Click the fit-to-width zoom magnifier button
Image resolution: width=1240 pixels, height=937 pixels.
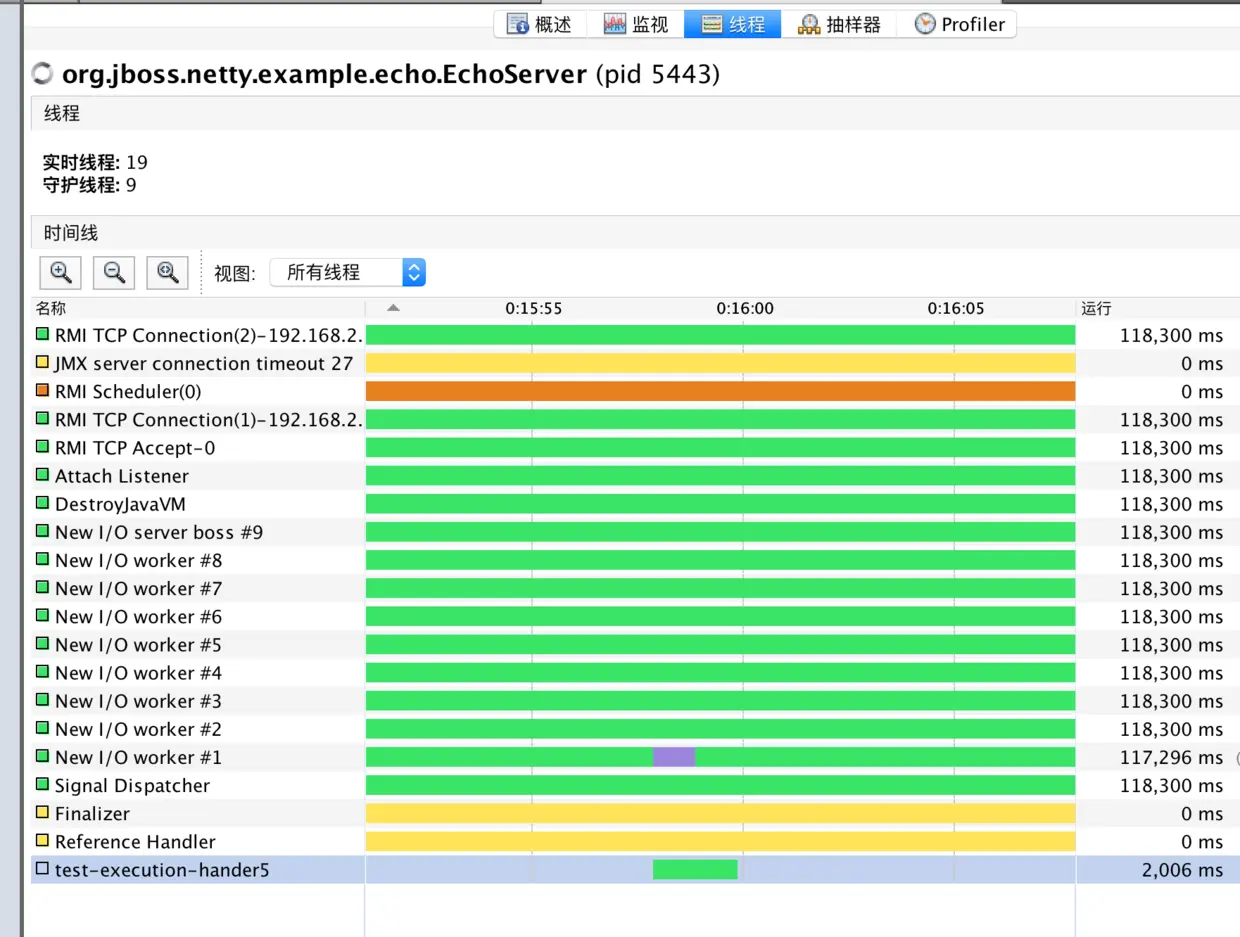point(168,272)
